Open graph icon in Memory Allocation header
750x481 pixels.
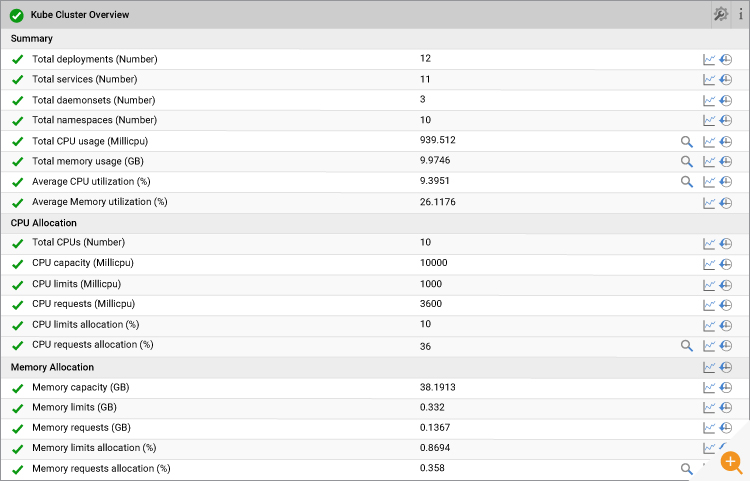[708, 367]
